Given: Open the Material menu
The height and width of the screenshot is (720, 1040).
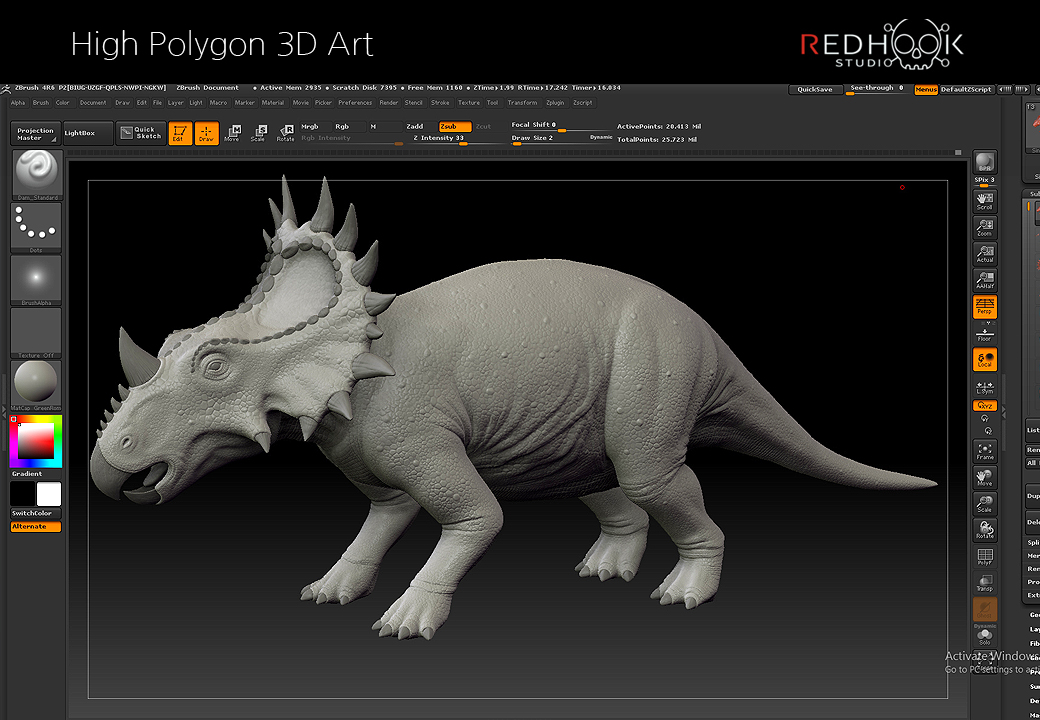Looking at the screenshot, I should 273,103.
